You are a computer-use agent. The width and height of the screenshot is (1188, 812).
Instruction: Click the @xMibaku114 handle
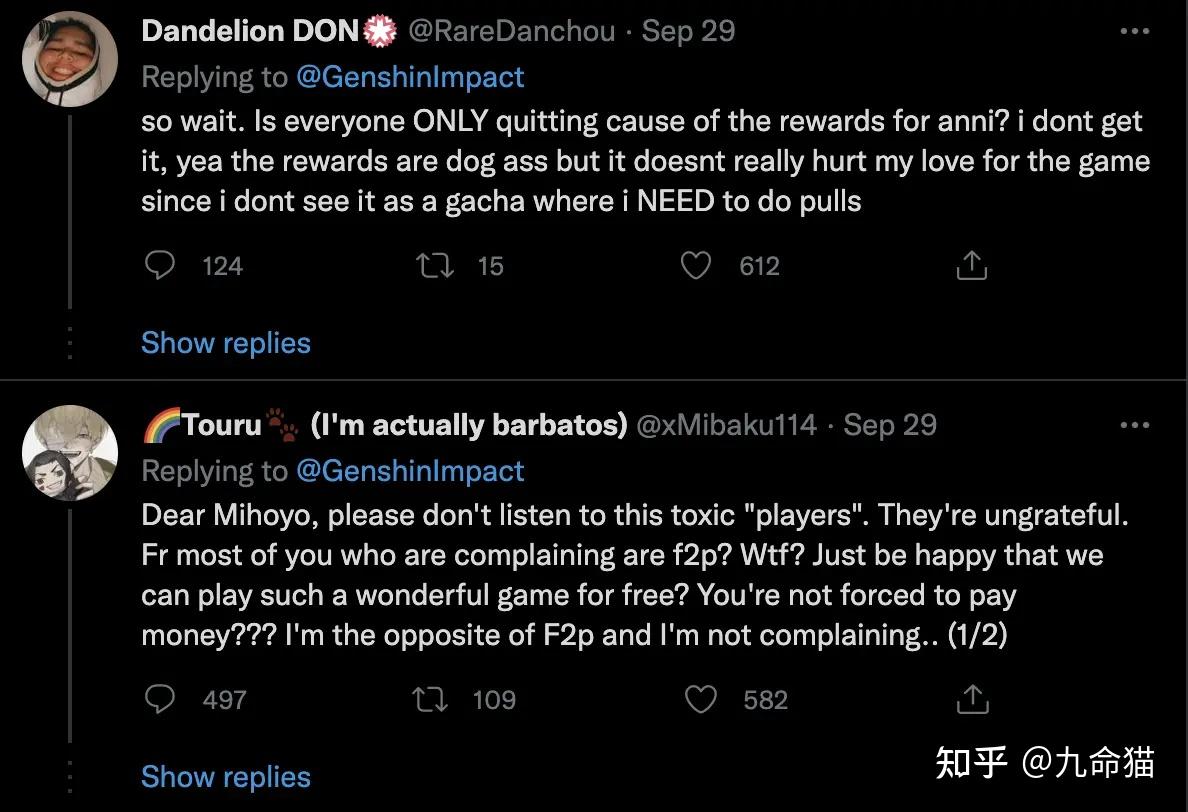click(x=727, y=425)
